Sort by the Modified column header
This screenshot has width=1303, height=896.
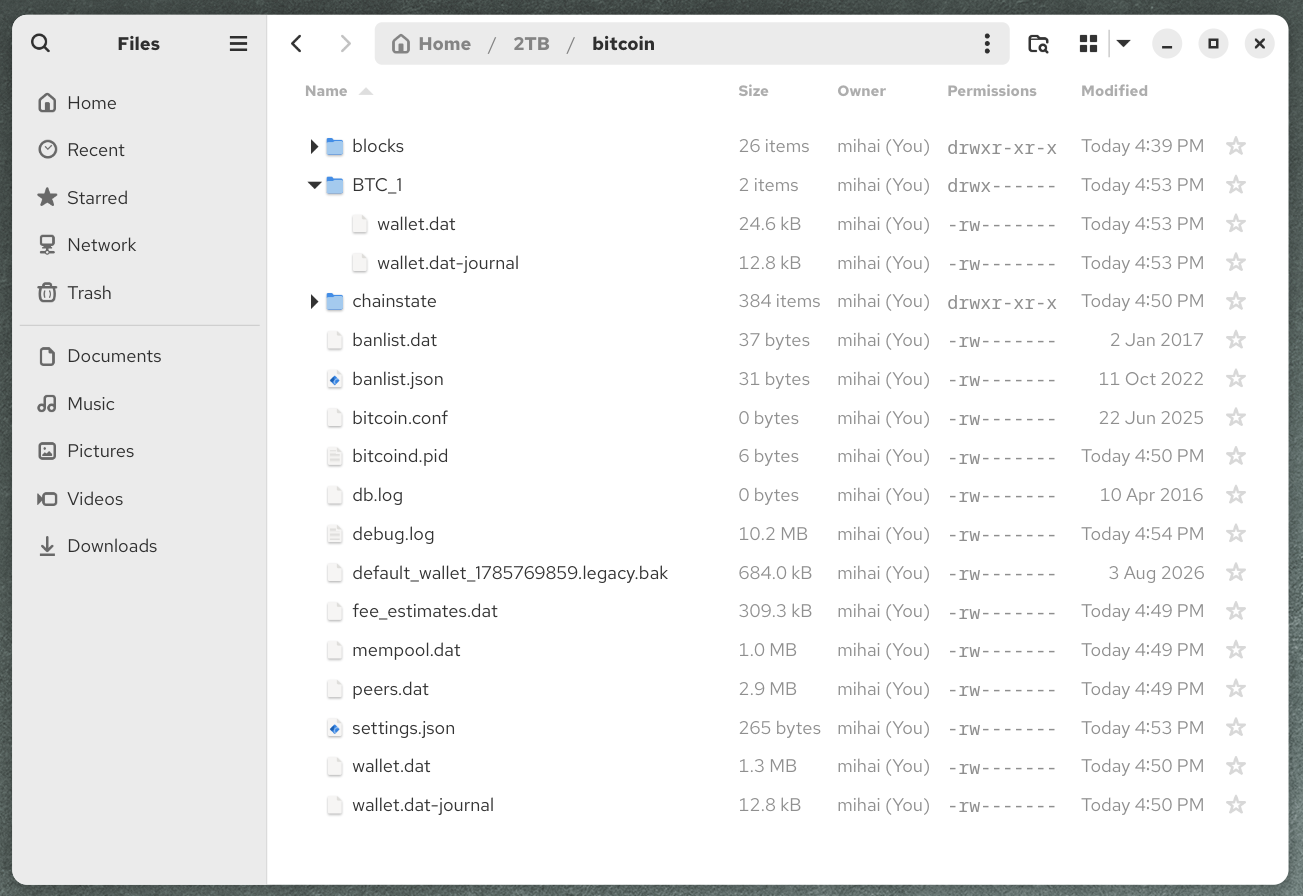tap(1114, 91)
